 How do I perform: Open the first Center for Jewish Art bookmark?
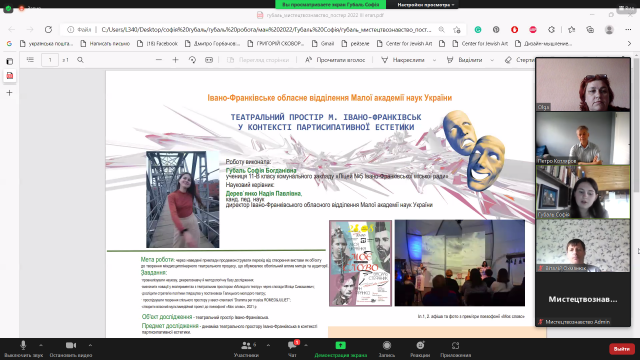(x=404, y=43)
